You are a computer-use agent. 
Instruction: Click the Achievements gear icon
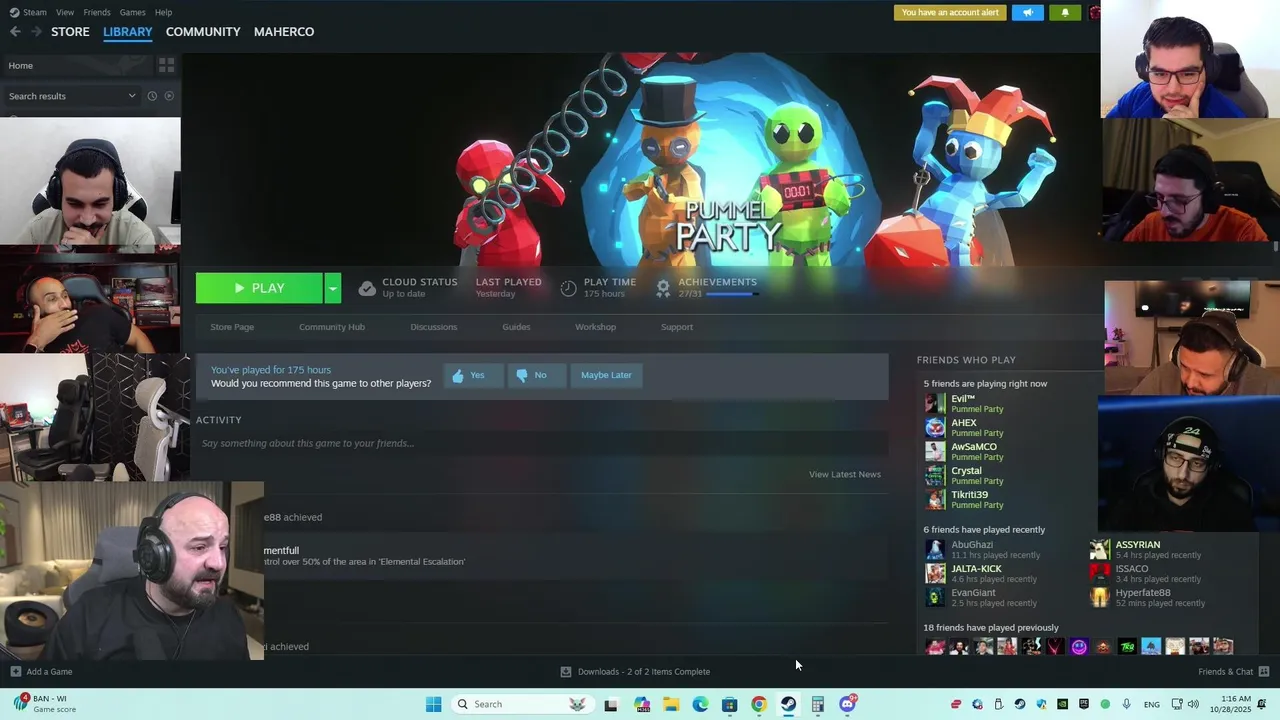click(x=662, y=288)
